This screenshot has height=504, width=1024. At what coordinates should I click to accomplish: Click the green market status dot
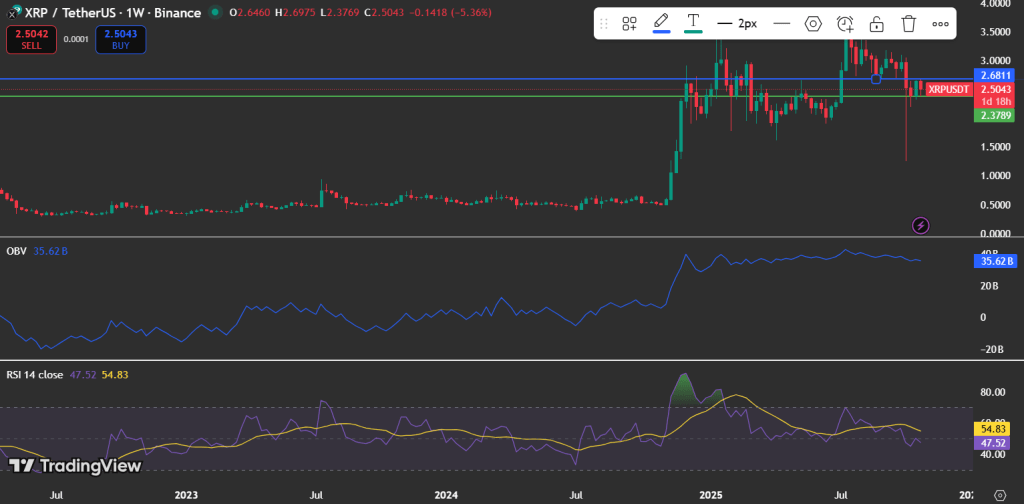(x=214, y=12)
